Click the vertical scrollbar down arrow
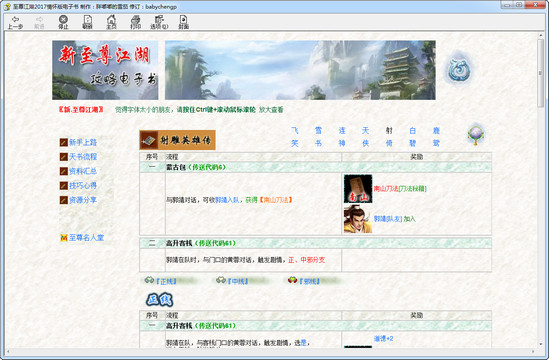549x360 pixels. coord(540,344)
